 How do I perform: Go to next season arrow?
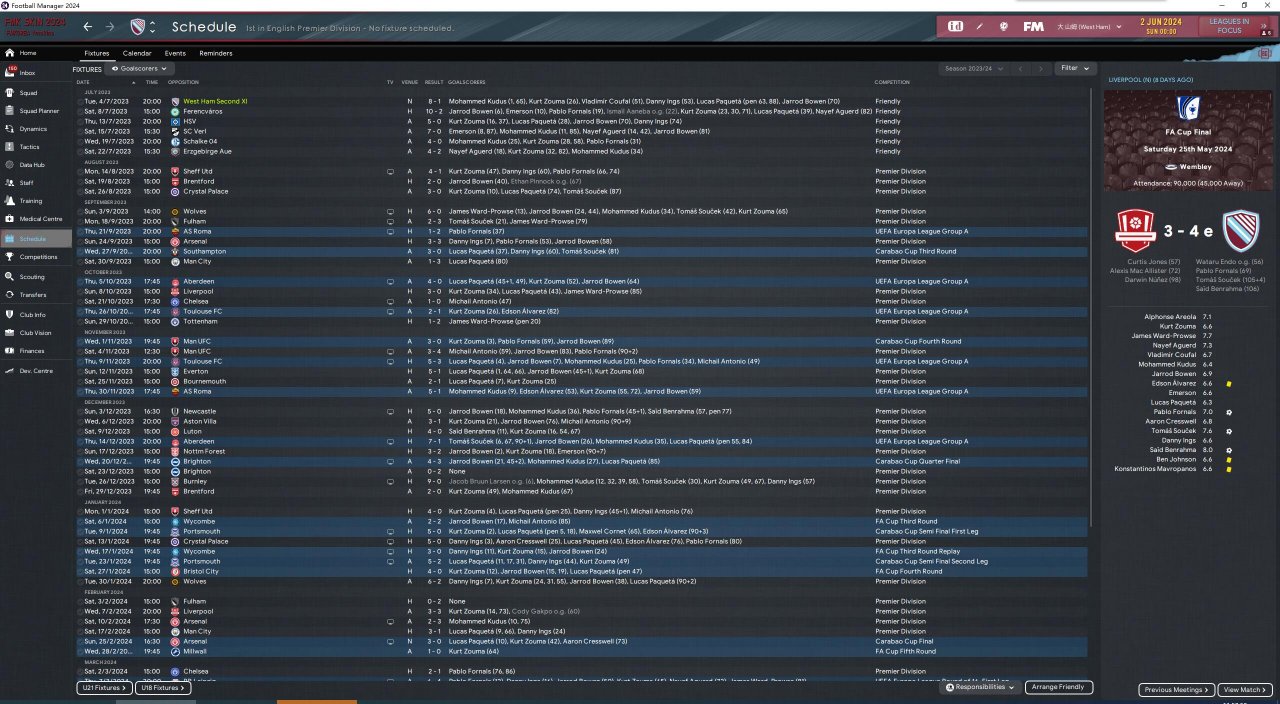click(1041, 69)
